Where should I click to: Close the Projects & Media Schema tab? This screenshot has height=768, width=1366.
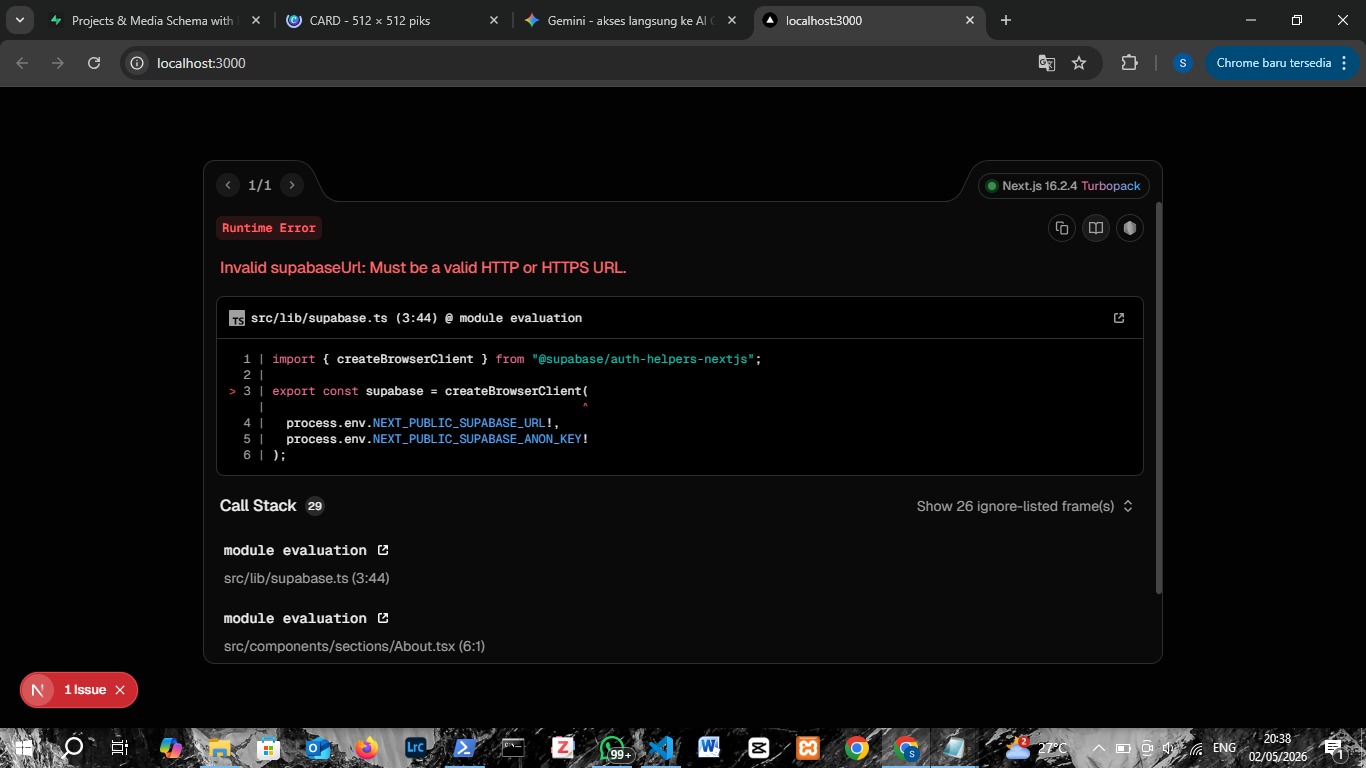coord(256,20)
